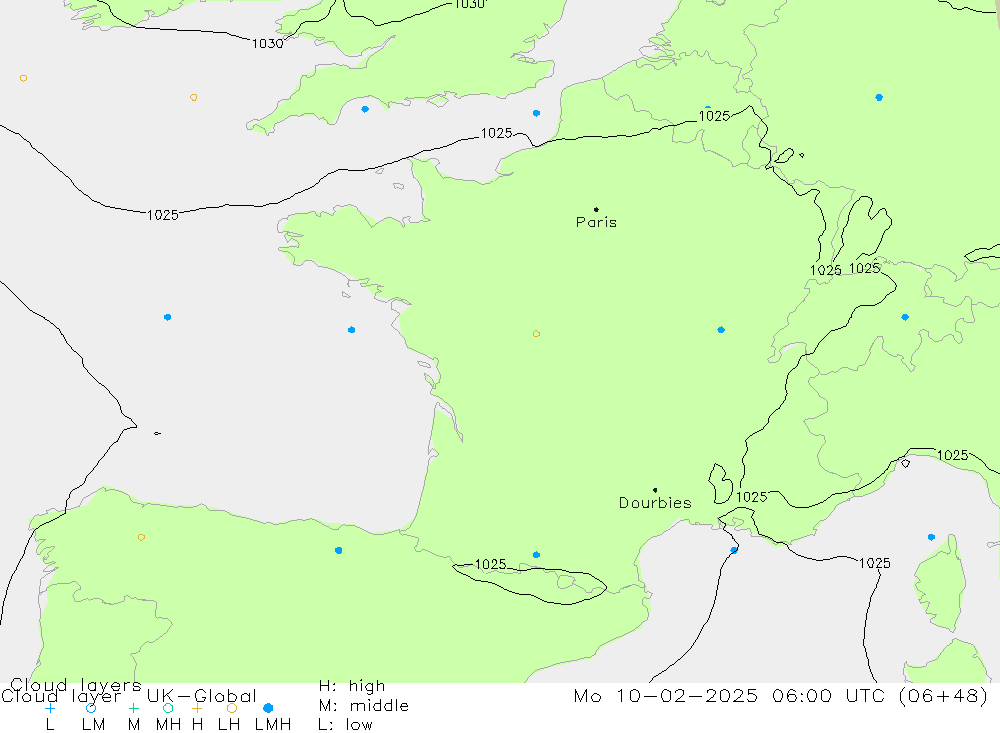1000x733 pixels.
Task: Select the Paris city dot marker
Action: click(596, 209)
